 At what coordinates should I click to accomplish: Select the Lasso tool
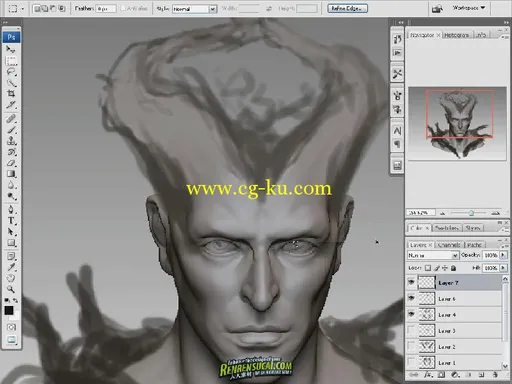click(x=11, y=72)
